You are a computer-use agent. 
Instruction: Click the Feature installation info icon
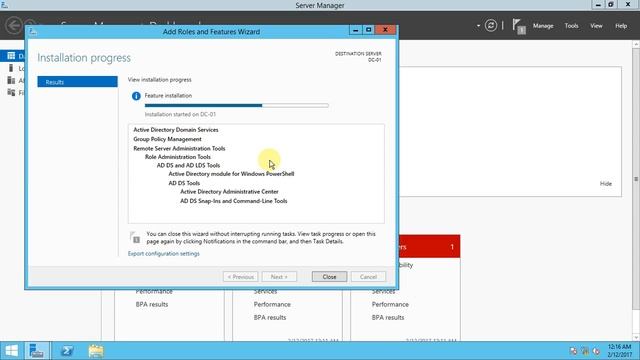click(x=136, y=96)
